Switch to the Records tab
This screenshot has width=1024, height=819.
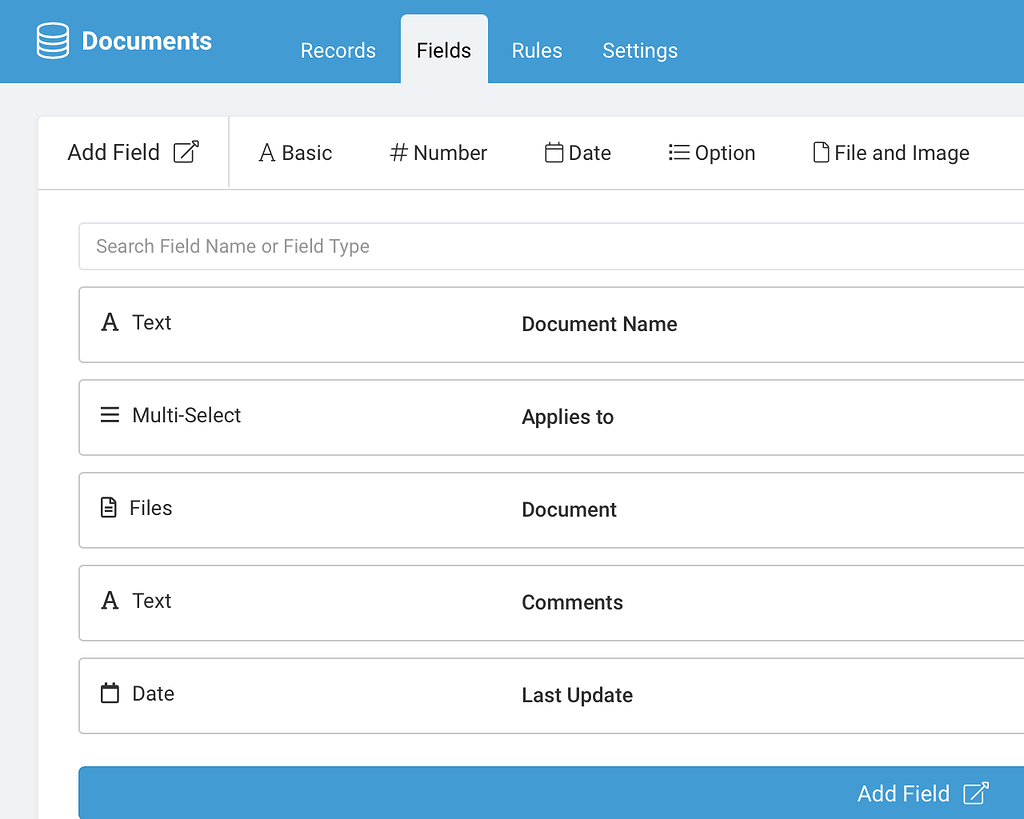(x=338, y=50)
